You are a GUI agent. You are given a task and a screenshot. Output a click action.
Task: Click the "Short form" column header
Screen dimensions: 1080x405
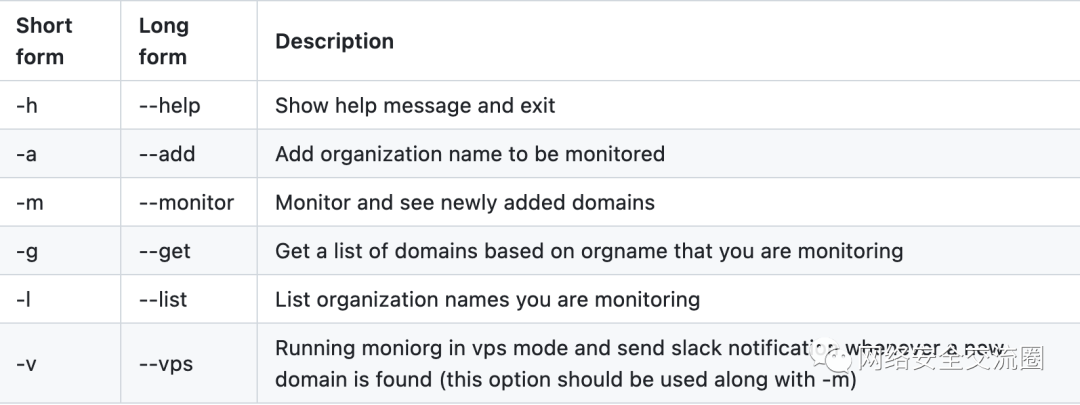[44, 41]
